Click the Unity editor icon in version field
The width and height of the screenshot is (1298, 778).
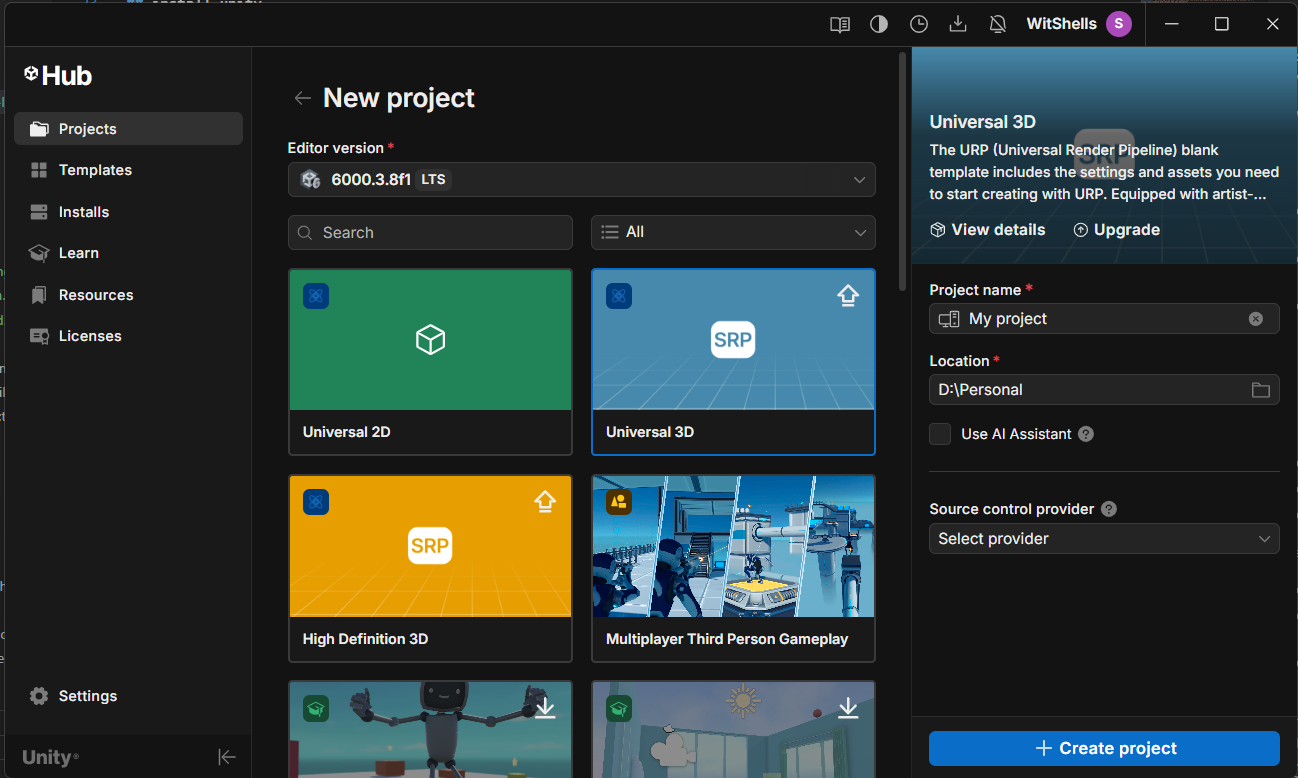click(311, 180)
